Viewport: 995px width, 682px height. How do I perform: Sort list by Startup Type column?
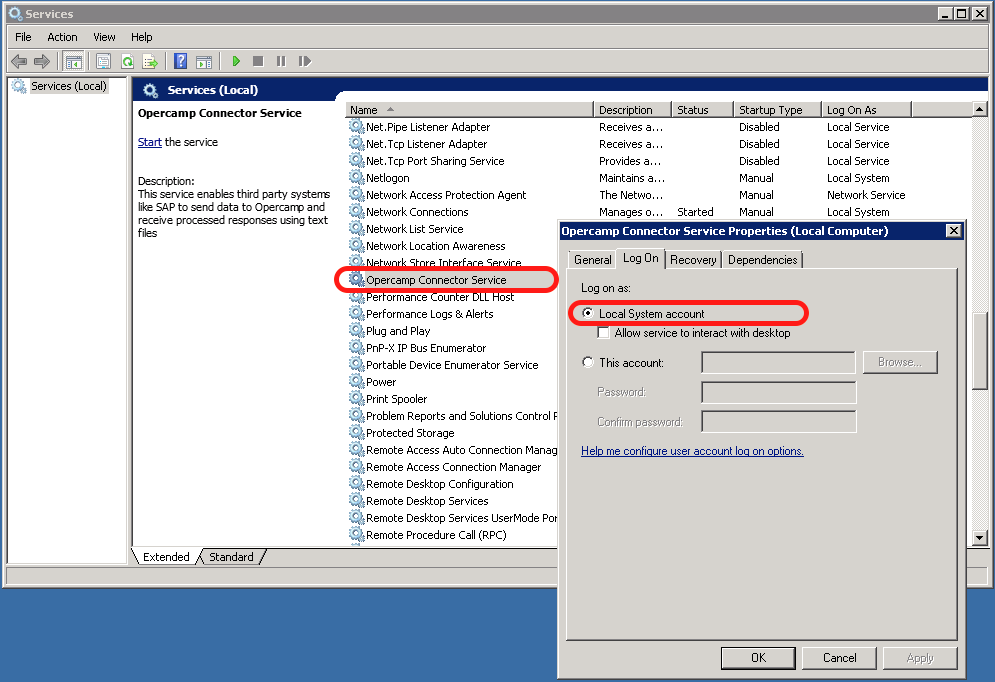point(777,110)
